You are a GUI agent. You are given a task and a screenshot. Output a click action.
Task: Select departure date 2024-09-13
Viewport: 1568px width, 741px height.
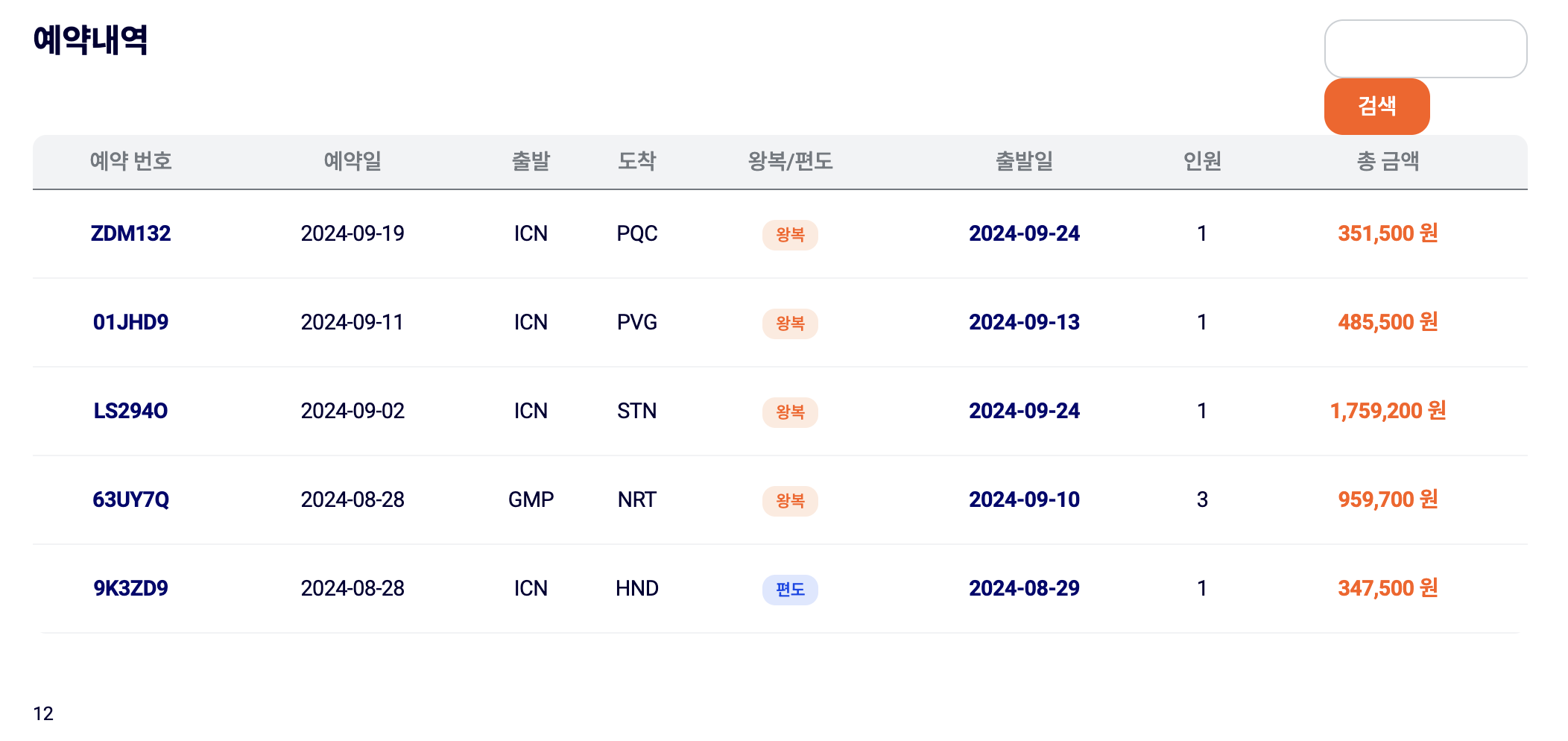pyautogui.click(x=1024, y=322)
